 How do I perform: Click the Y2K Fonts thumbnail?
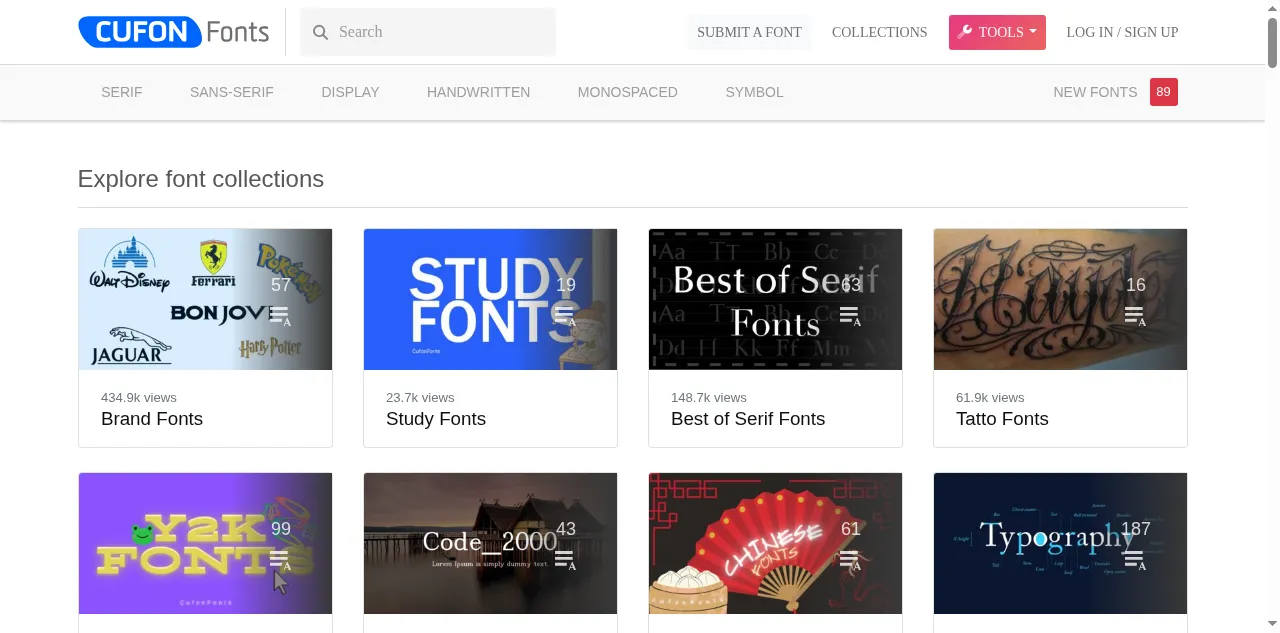(205, 543)
